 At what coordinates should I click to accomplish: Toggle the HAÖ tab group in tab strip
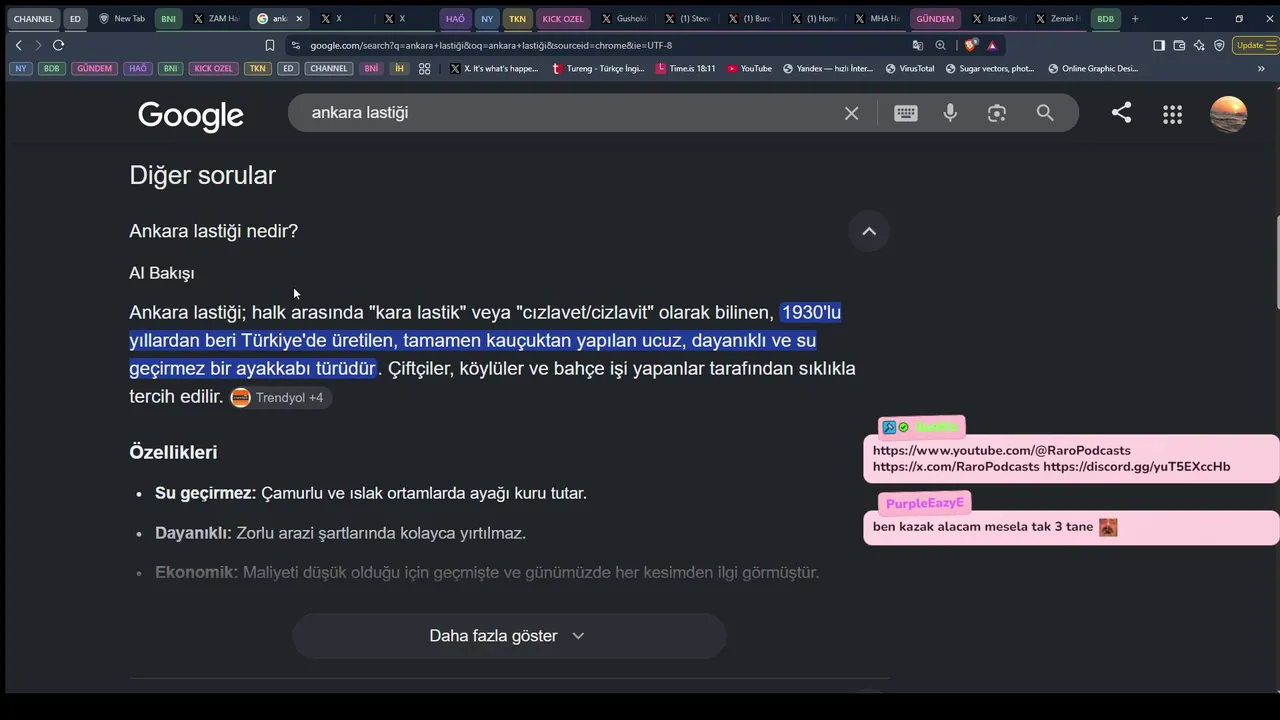coord(455,18)
